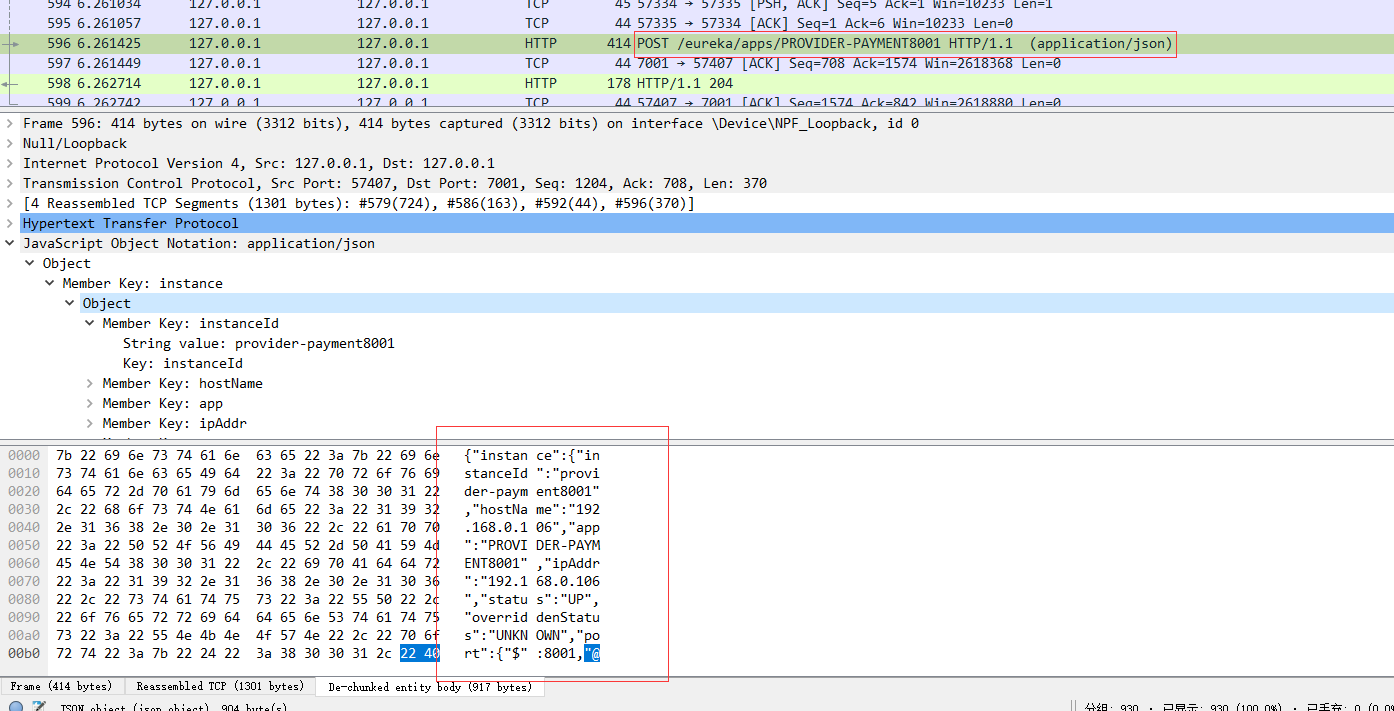The width and height of the screenshot is (1394, 711).
Task: Click hex offset 0050 in bytes pane
Action: pyautogui.click(x=24, y=545)
